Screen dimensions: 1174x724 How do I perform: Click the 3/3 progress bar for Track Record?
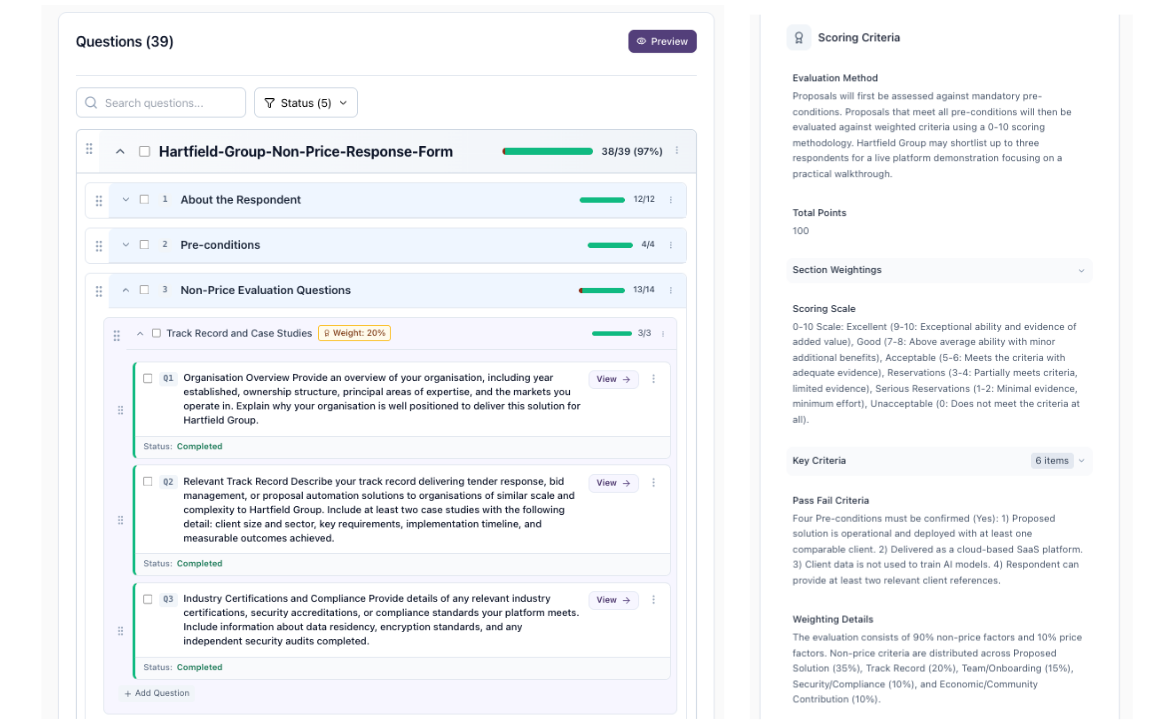tap(612, 333)
